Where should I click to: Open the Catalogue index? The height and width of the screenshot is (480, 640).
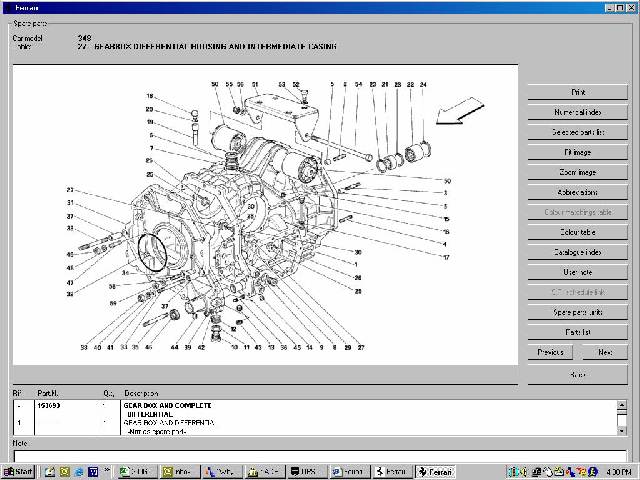click(578, 252)
